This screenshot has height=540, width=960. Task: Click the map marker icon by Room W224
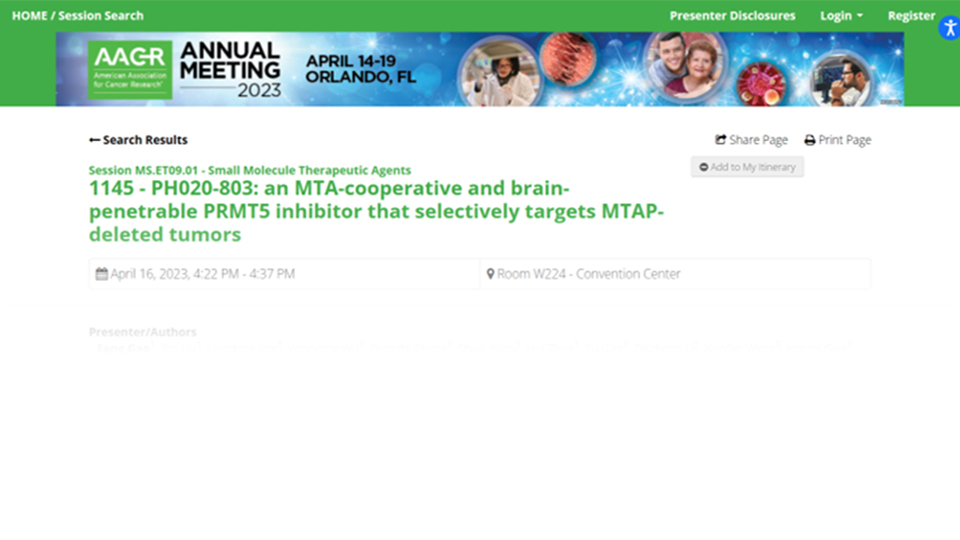[491, 274]
